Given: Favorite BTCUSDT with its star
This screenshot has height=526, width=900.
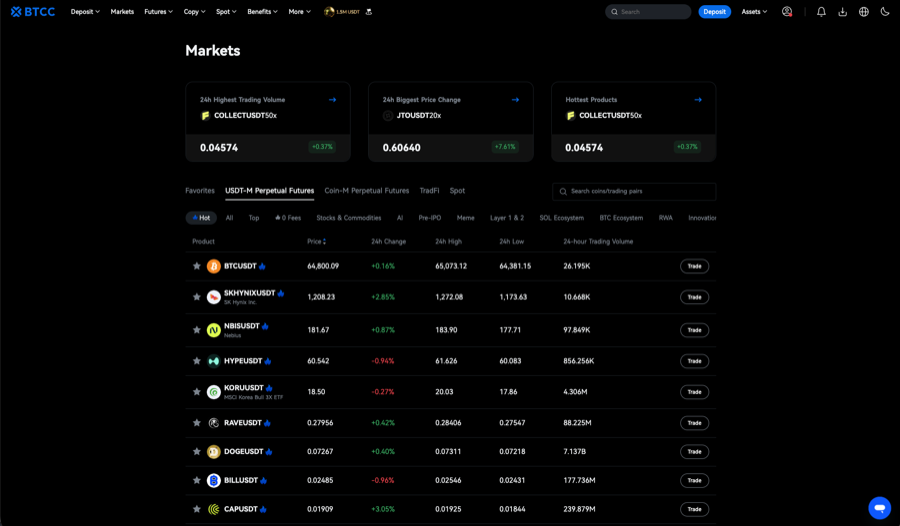Looking at the screenshot, I should tap(197, 266).
